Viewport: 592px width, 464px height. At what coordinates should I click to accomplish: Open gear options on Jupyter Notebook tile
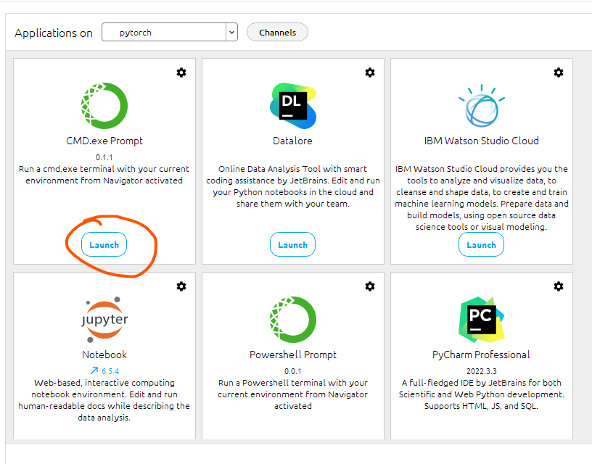point(181,286)
